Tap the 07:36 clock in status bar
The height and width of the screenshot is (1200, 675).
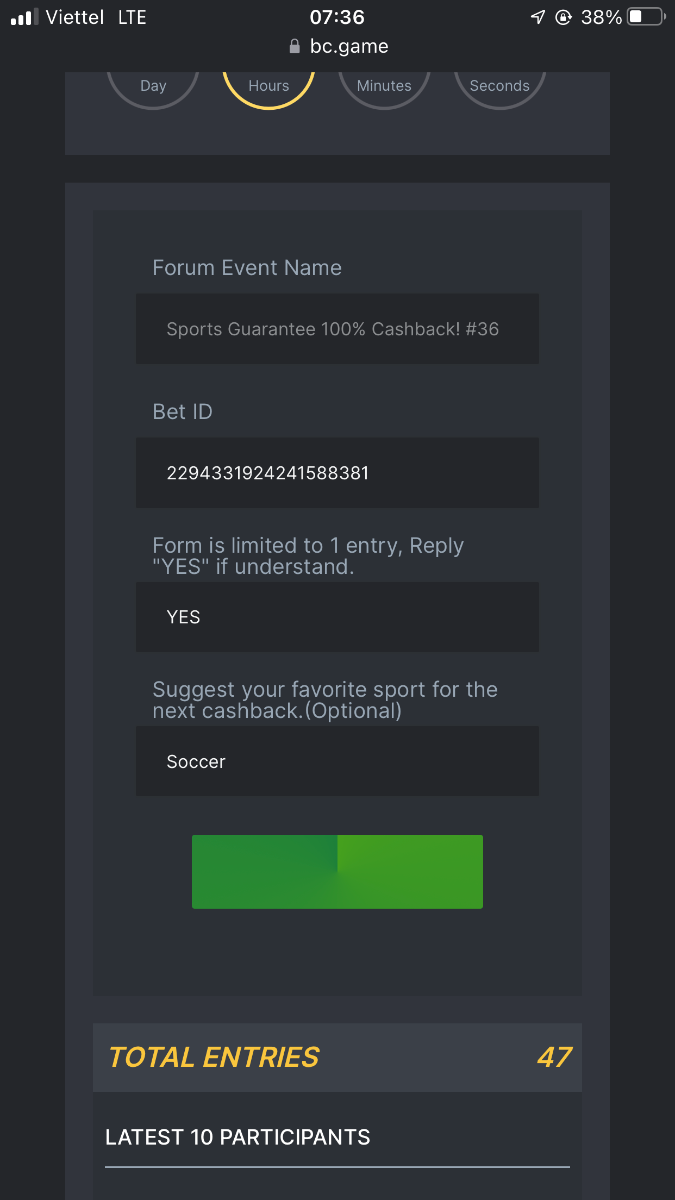337,17
